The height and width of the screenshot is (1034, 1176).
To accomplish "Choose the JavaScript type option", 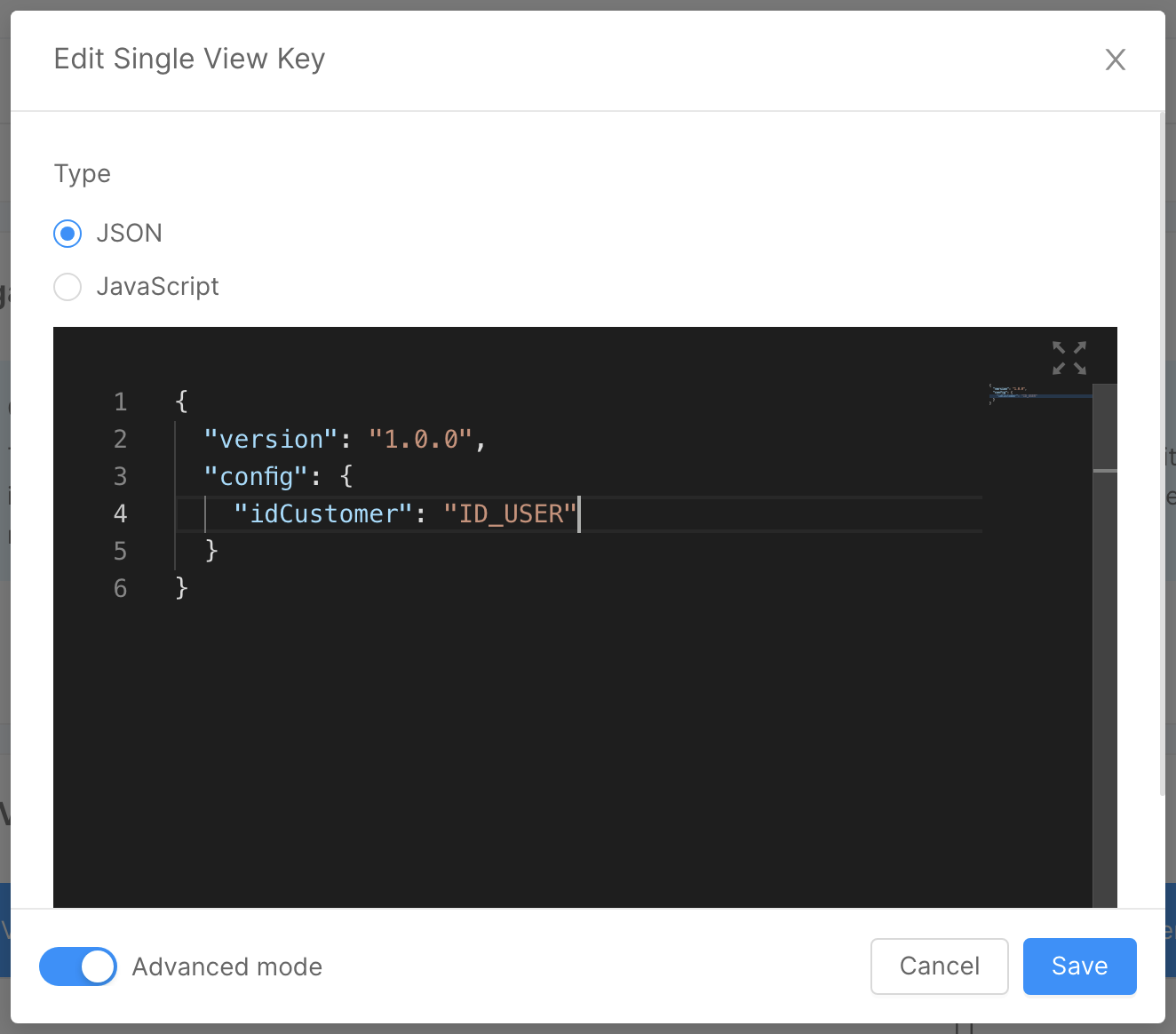I will coord(68,287).
